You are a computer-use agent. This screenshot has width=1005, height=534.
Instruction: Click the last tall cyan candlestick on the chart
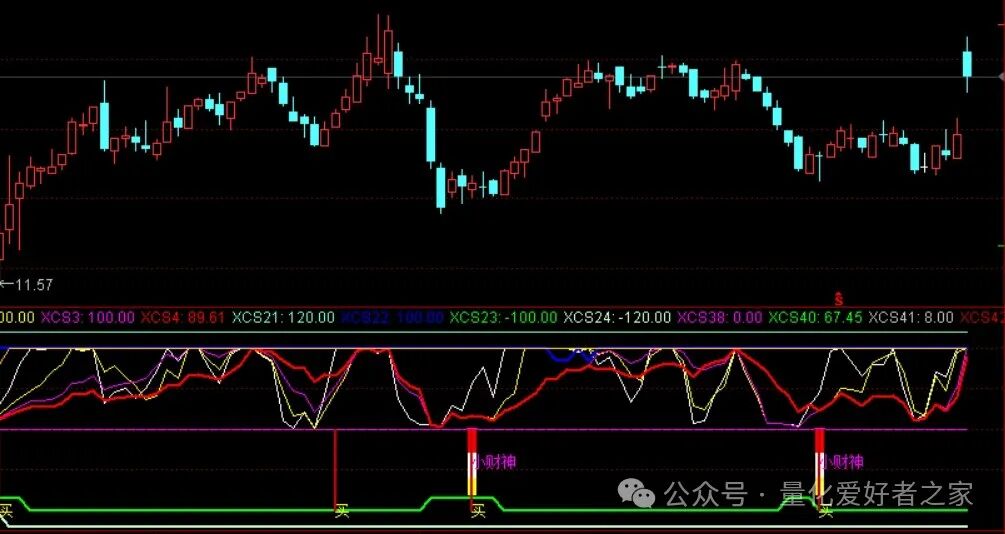[x=967, y=64]
